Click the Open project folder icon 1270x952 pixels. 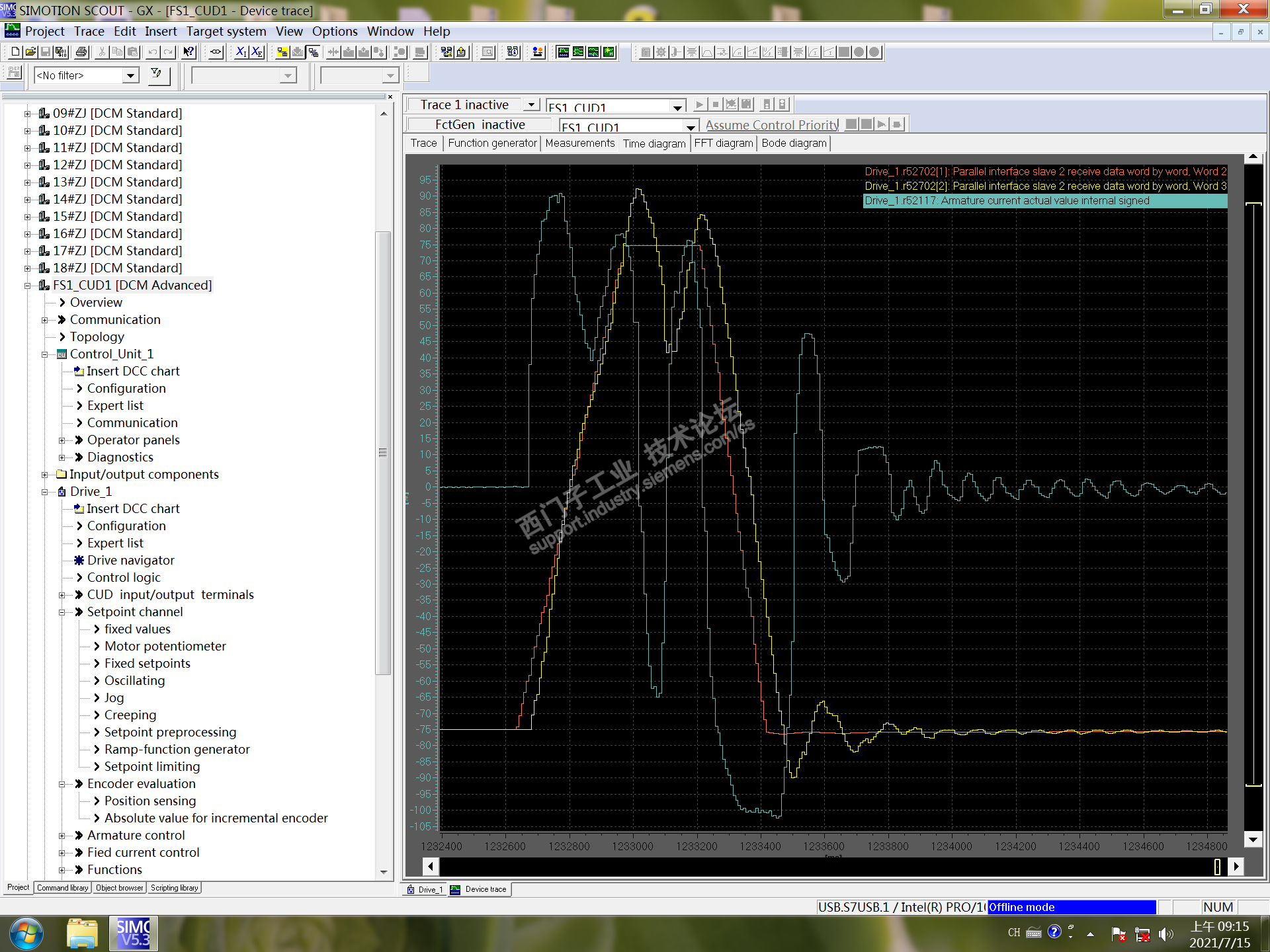tap(30, 52)
